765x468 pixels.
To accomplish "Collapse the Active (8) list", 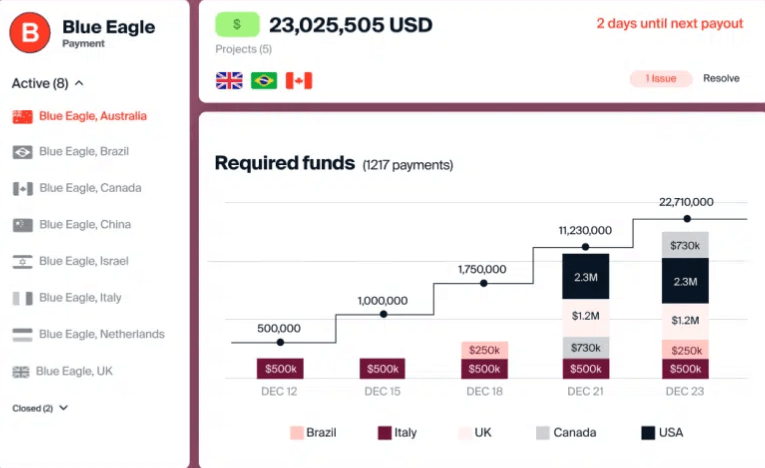I will [x=79, y=83].
